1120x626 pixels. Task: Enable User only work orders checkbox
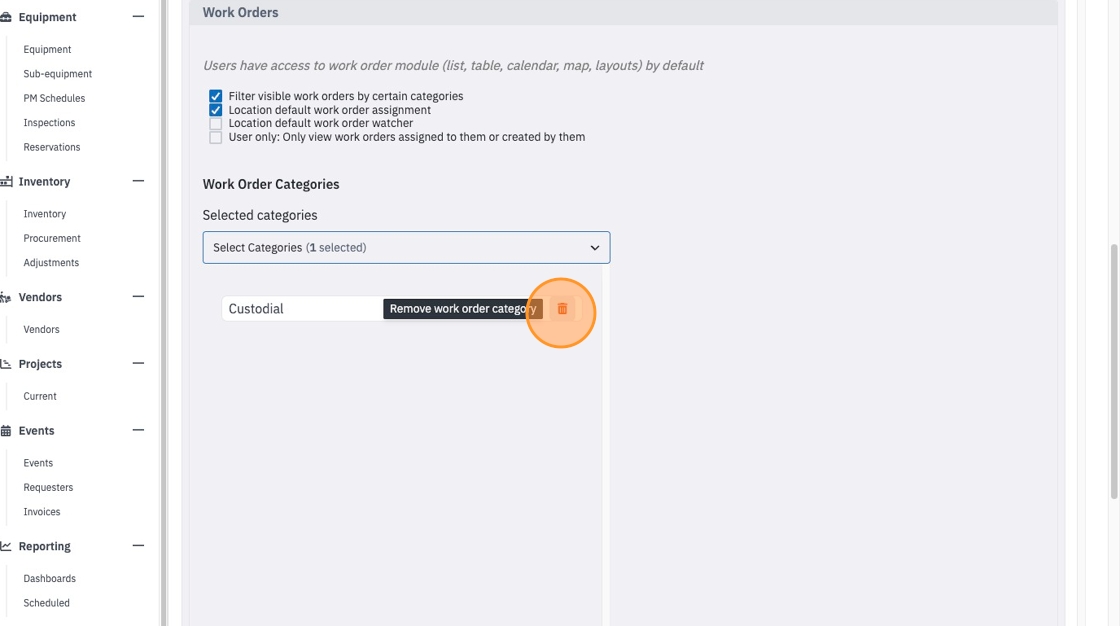(x=215, y=137)
